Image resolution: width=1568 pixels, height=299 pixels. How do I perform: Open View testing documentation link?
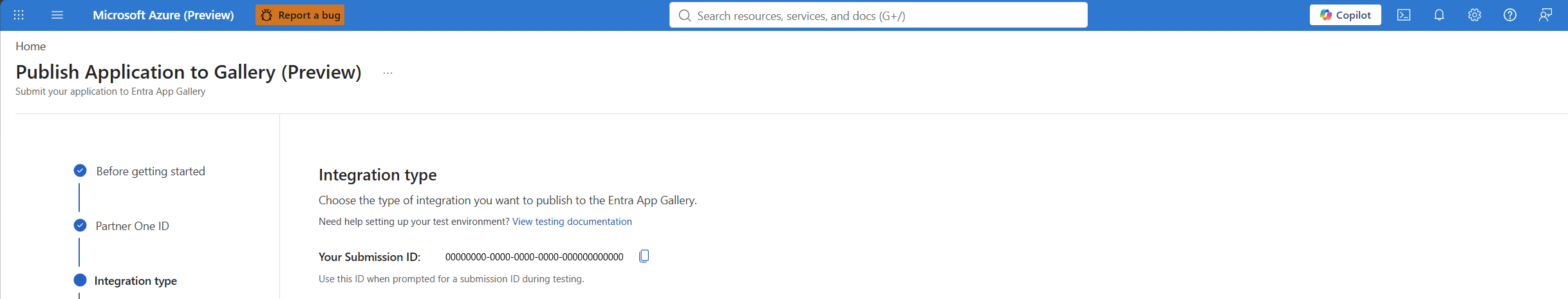572,221
